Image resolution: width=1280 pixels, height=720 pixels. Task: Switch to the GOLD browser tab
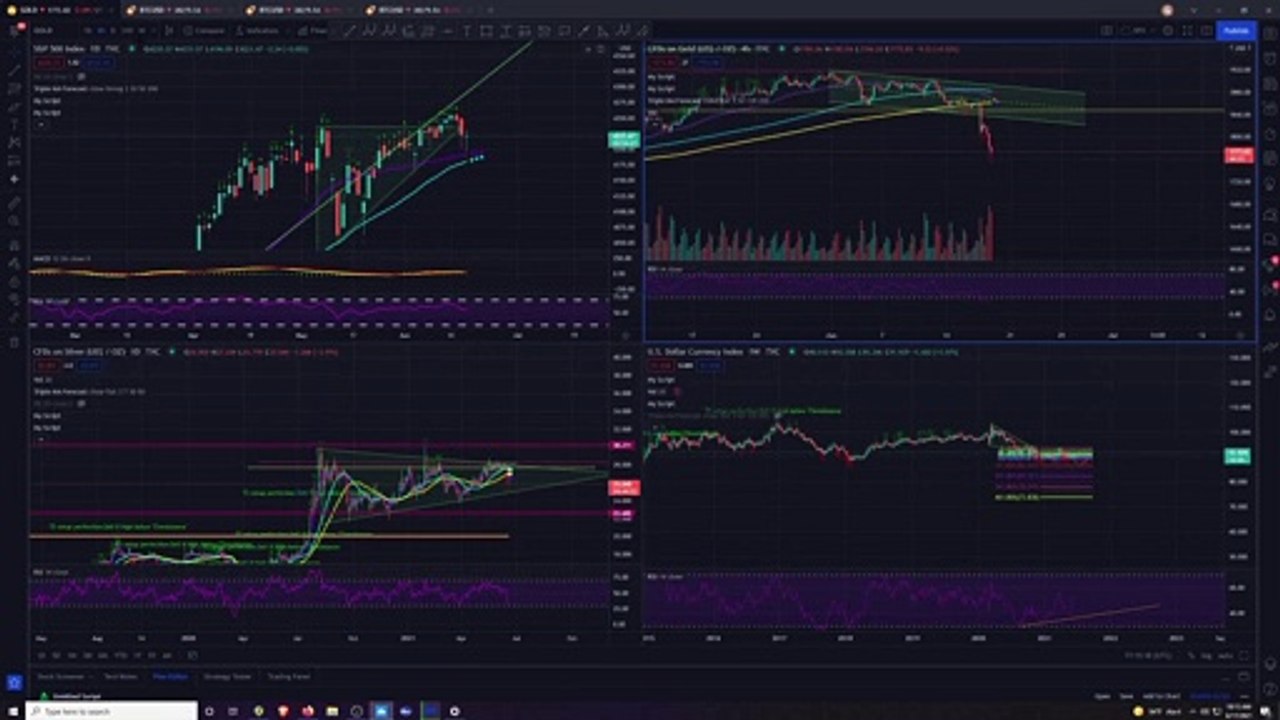tap(58, 9)
